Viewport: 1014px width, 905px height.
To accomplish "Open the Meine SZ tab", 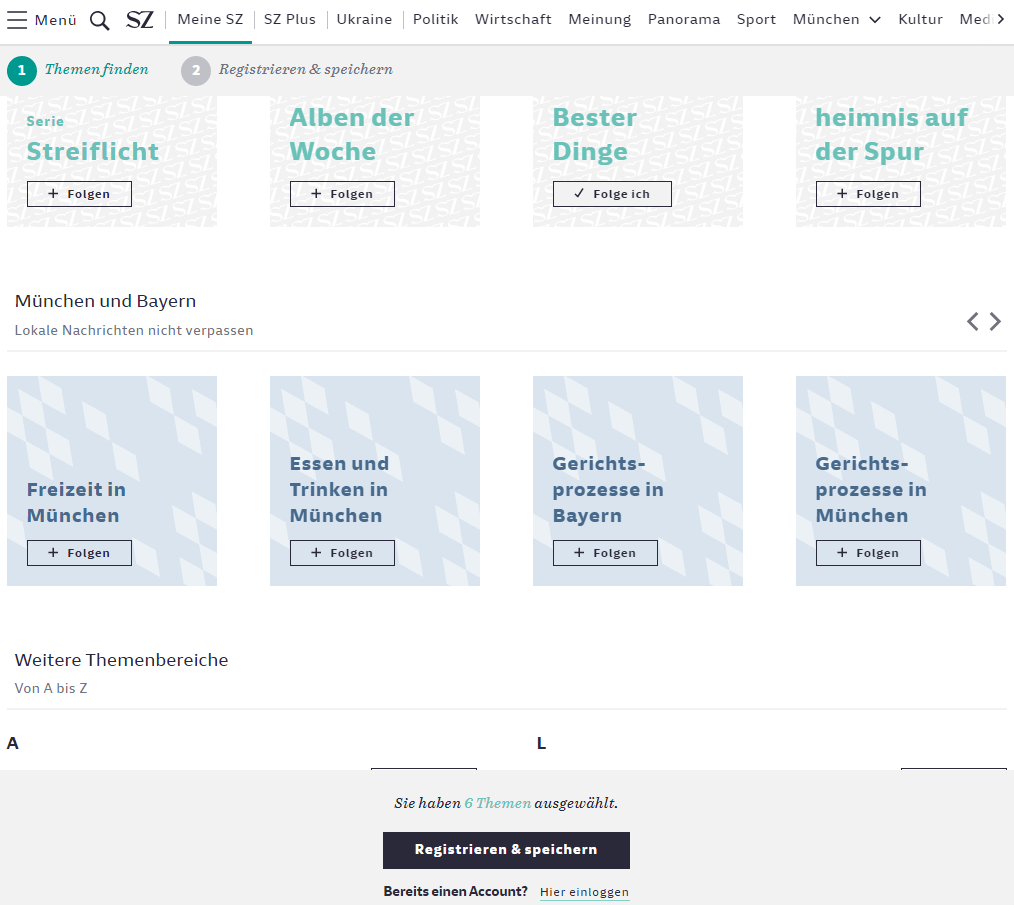I will click(210, 20).
